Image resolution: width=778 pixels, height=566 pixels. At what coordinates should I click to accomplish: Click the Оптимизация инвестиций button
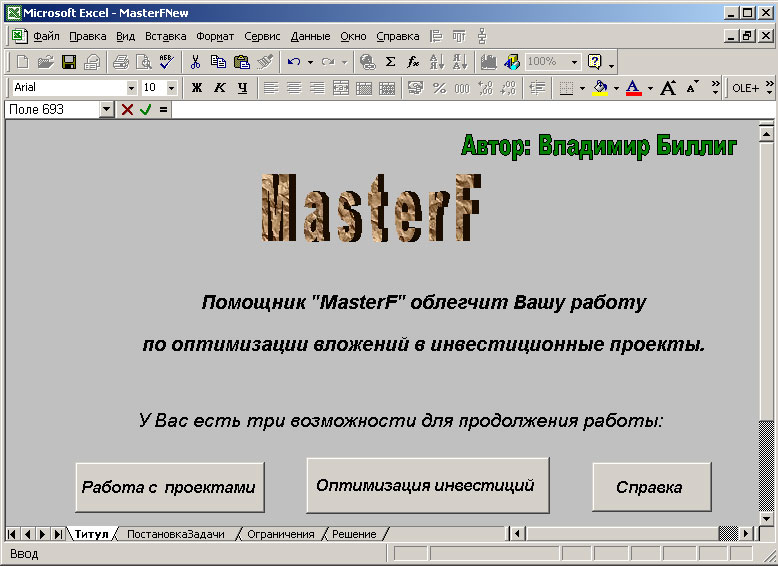tap(427, 486)
